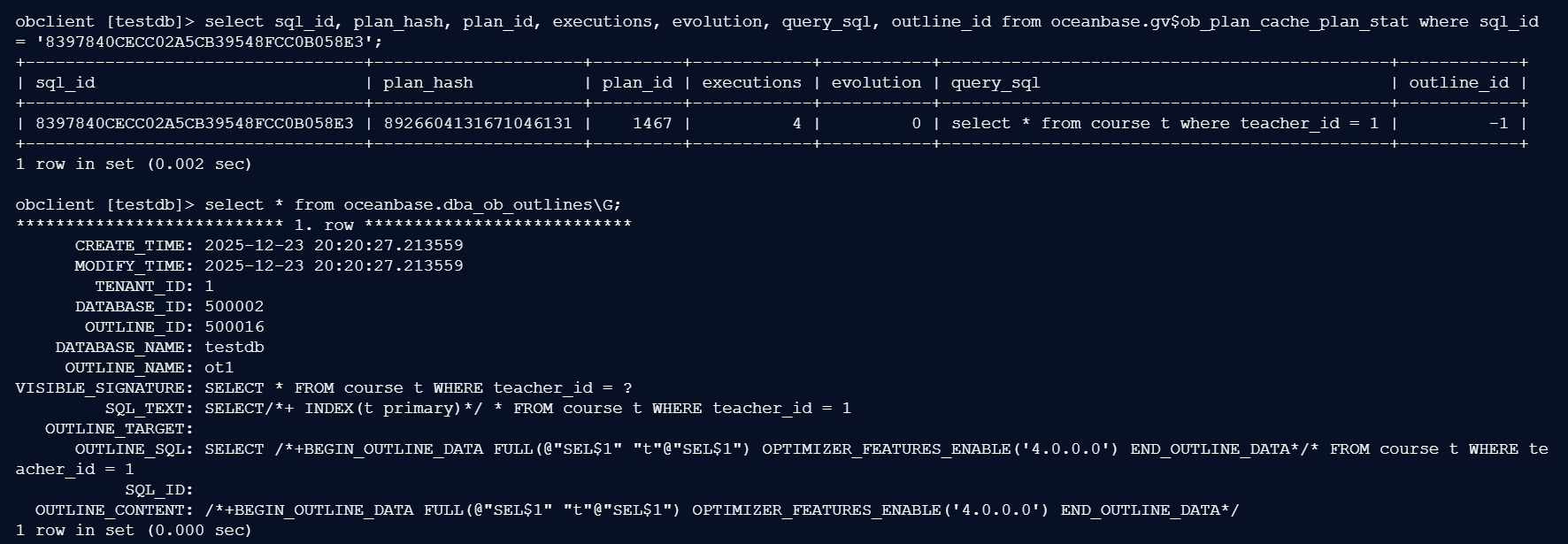Click the sql_id column header
The width and height of the screenshot is (1568, 544).
[x=65, y=83]
